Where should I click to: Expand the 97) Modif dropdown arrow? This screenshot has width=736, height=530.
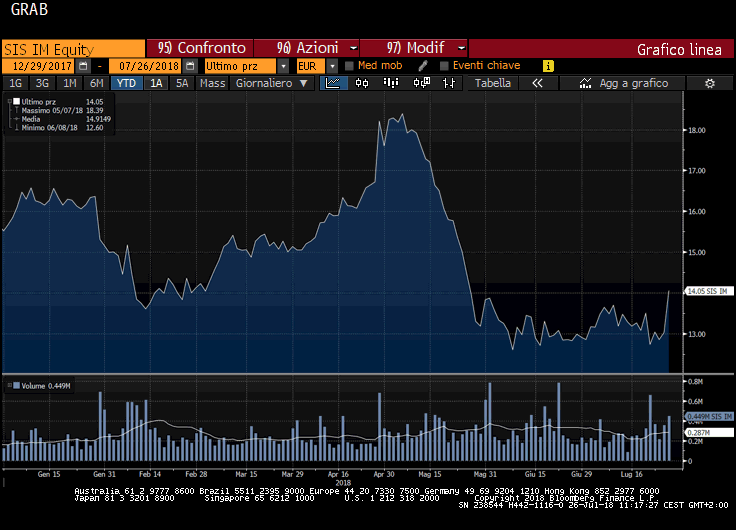[461, 48]
